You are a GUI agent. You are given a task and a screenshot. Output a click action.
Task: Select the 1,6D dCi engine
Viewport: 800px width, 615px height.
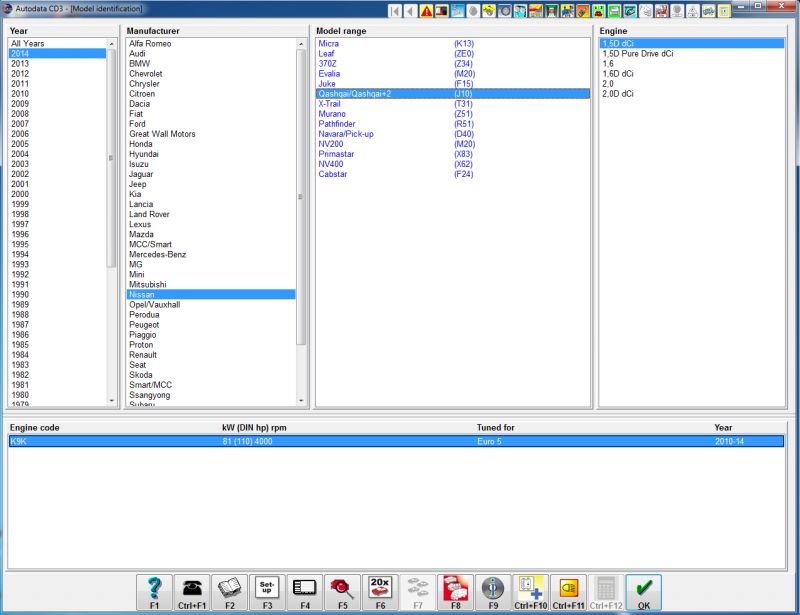point(692,73)
